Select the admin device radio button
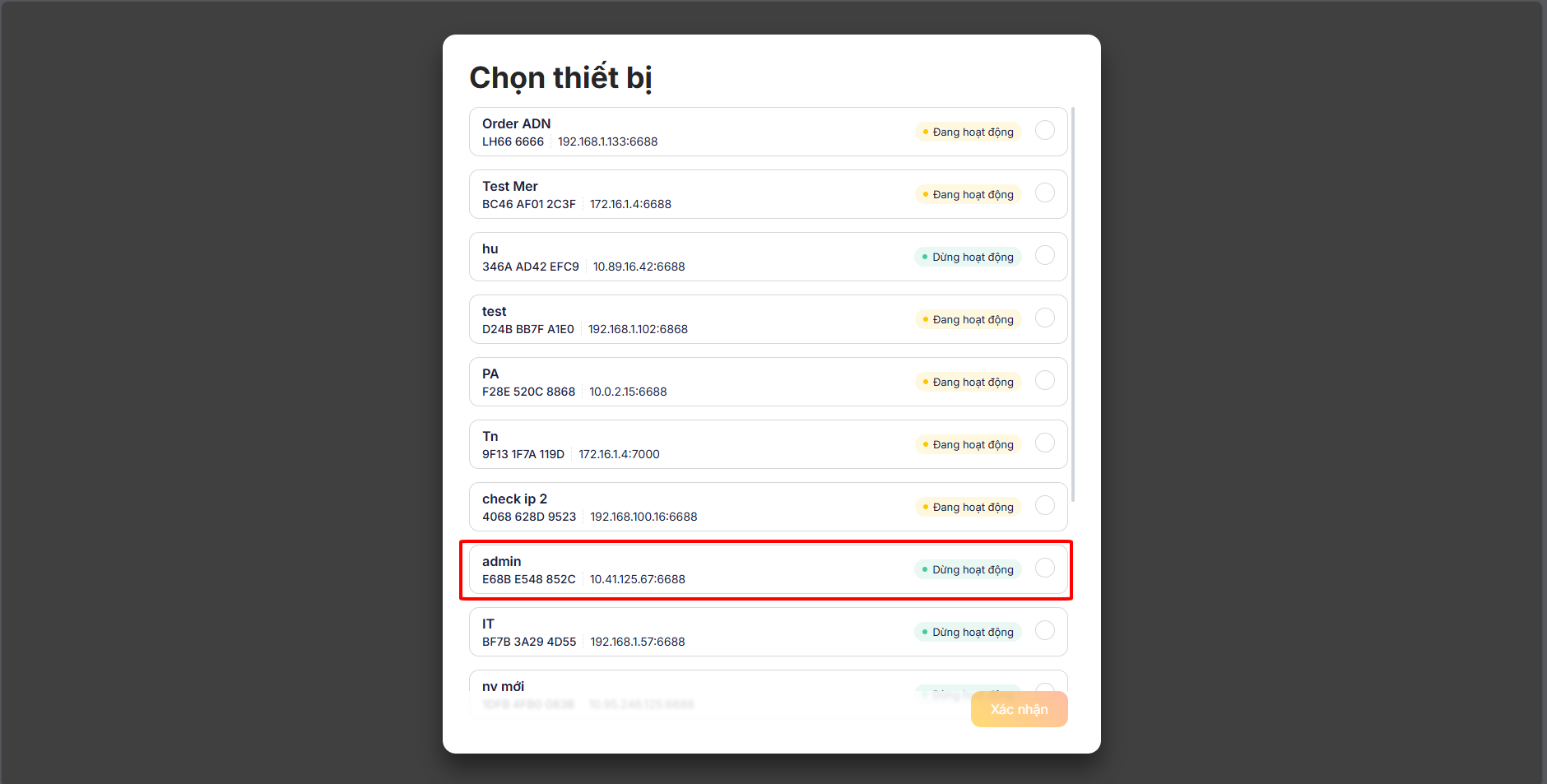Screen dimensions: 1547x784 1044,568
